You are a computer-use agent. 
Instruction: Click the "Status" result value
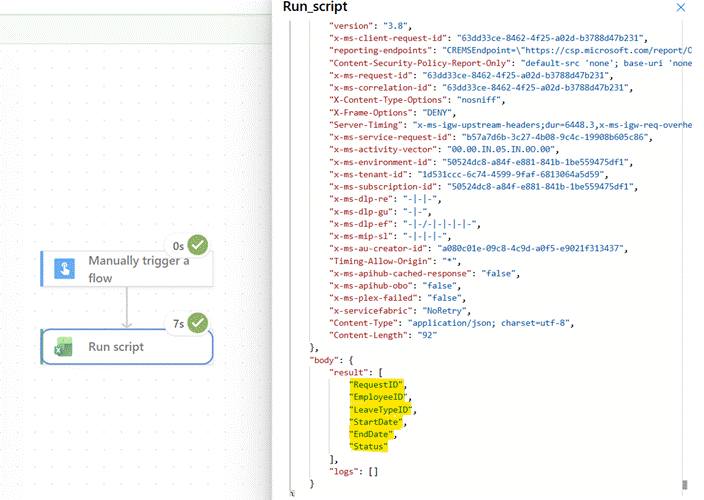(368, 447)
